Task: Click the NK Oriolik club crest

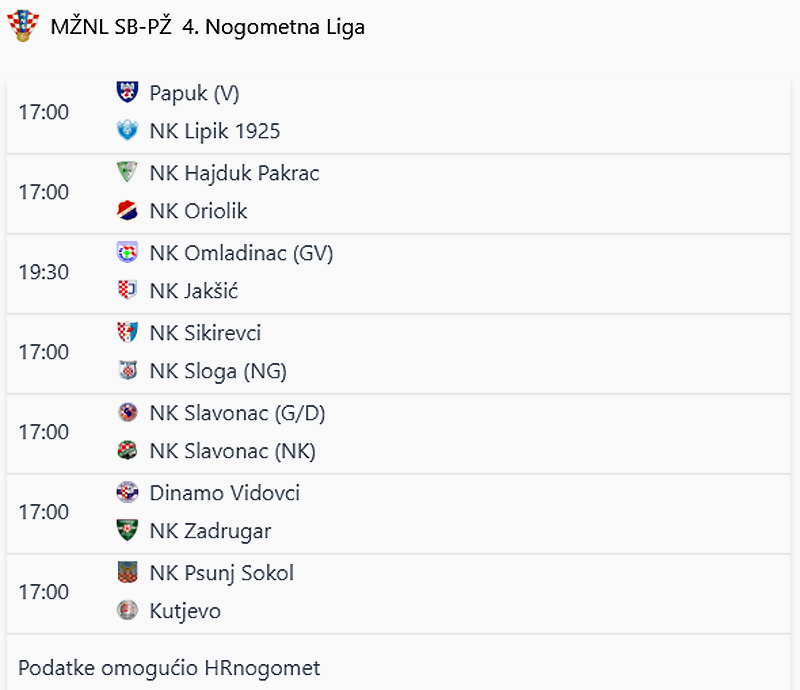Action: pos(127,211)
